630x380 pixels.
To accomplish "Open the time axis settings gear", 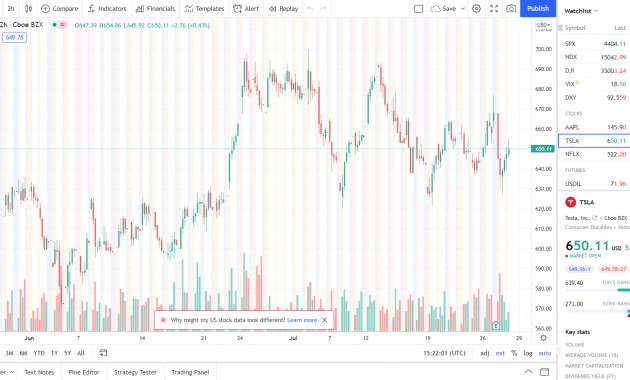I will [543, 338].
